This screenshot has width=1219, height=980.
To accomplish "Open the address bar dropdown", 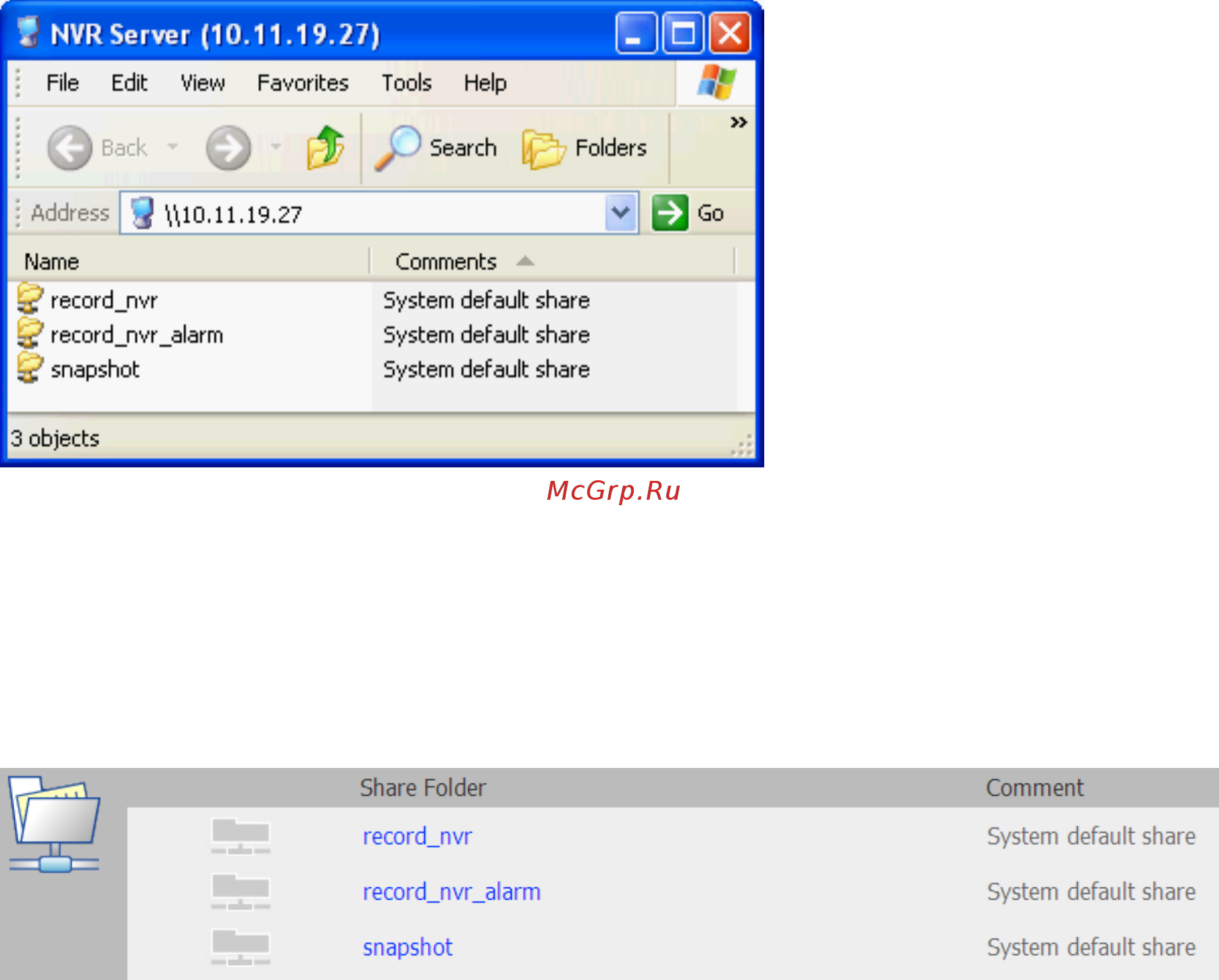I will pyautogui.click(x=620, y=213).
